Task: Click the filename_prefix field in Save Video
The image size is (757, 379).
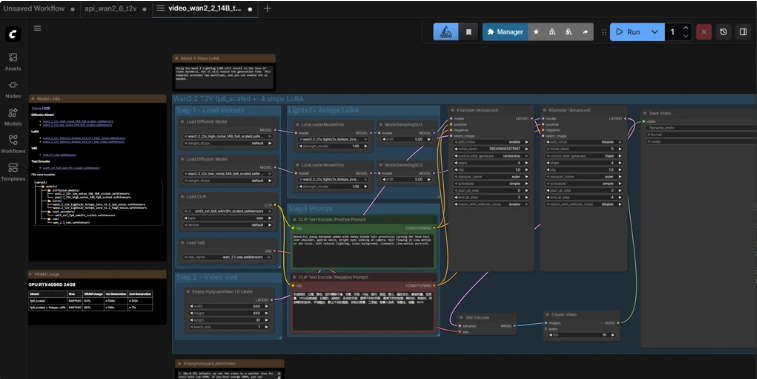Action: (701, 128)
